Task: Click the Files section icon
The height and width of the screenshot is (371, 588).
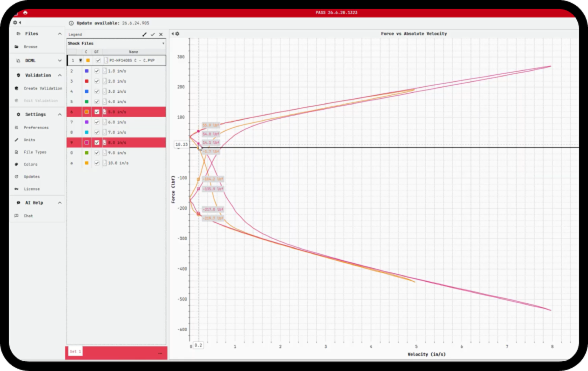Action: (x=18, y=34)
